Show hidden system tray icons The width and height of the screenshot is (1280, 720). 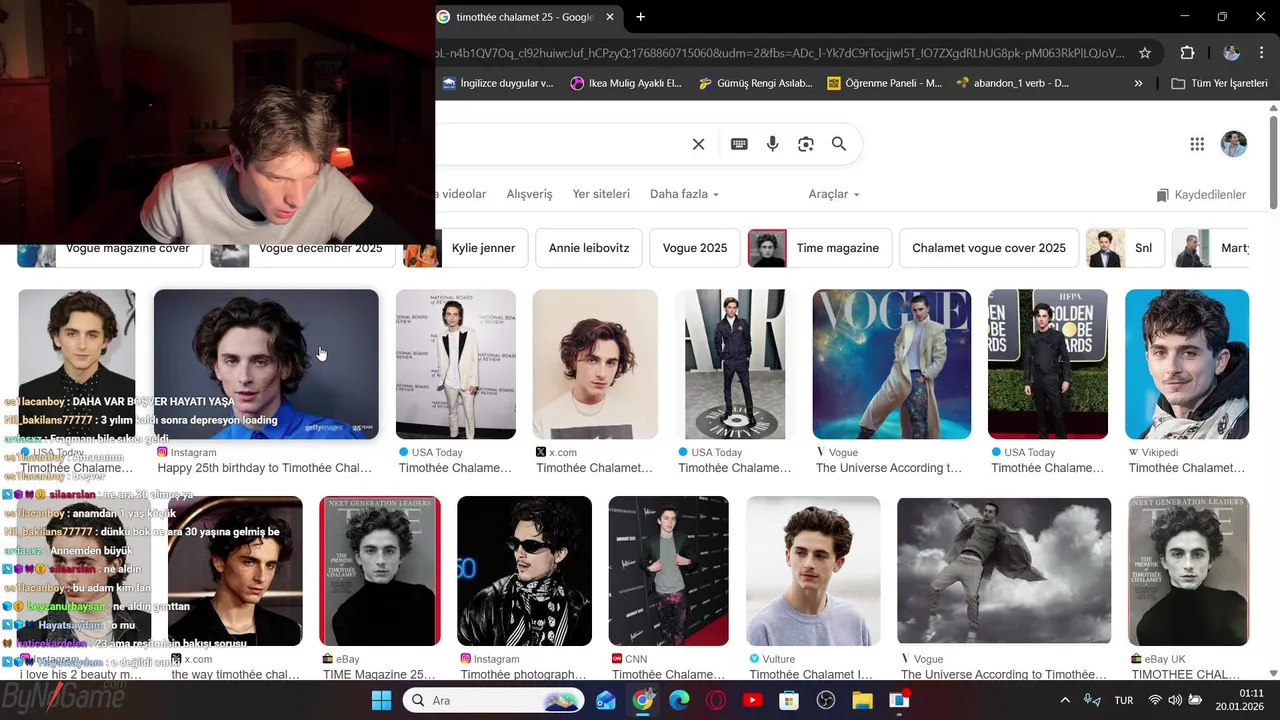click(1065, 700)
